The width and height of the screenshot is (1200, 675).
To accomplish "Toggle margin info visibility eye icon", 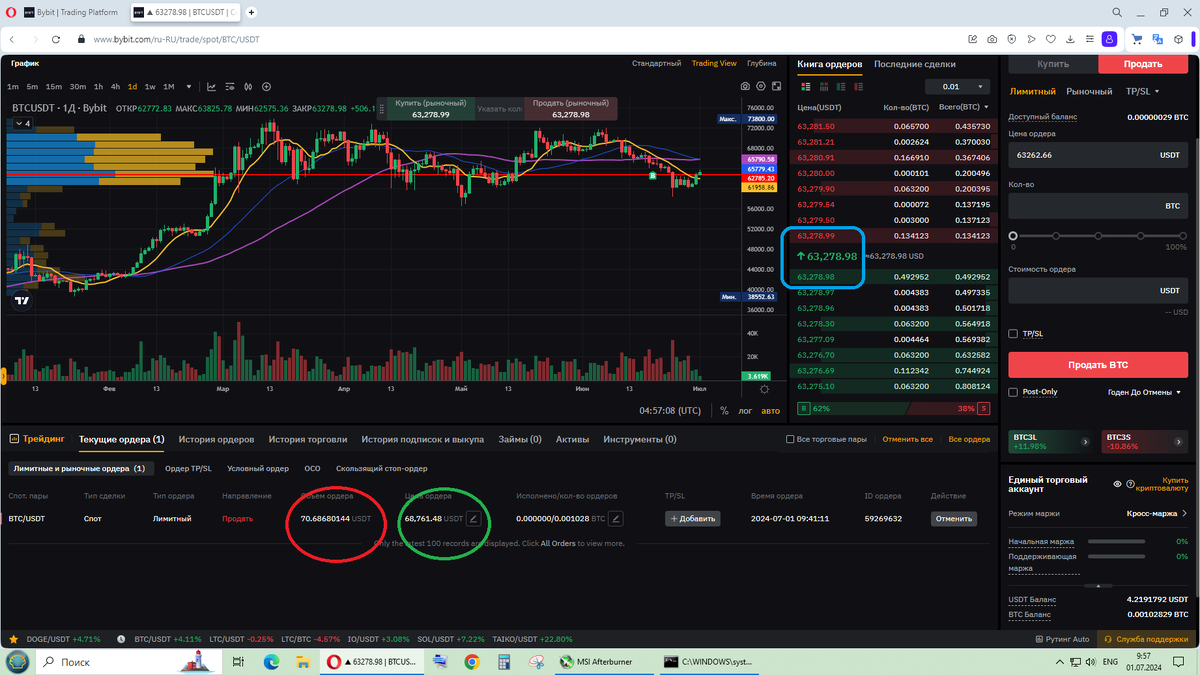I will point(1118,484).
